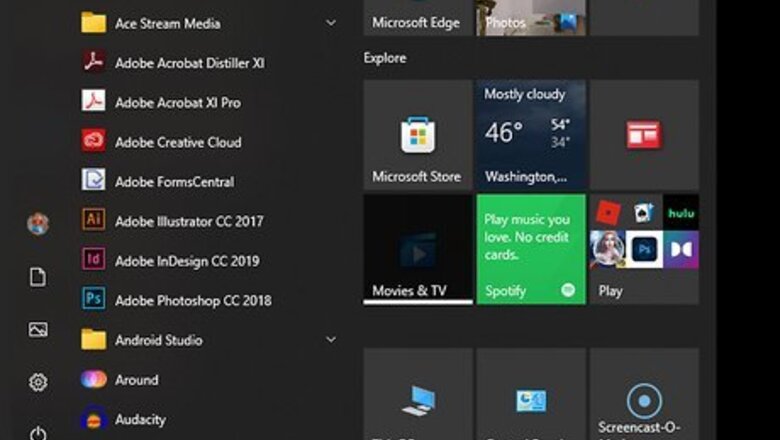Open the Microsoft Store tile
This screenshot has width=780, height=440.
click(418, 135)
